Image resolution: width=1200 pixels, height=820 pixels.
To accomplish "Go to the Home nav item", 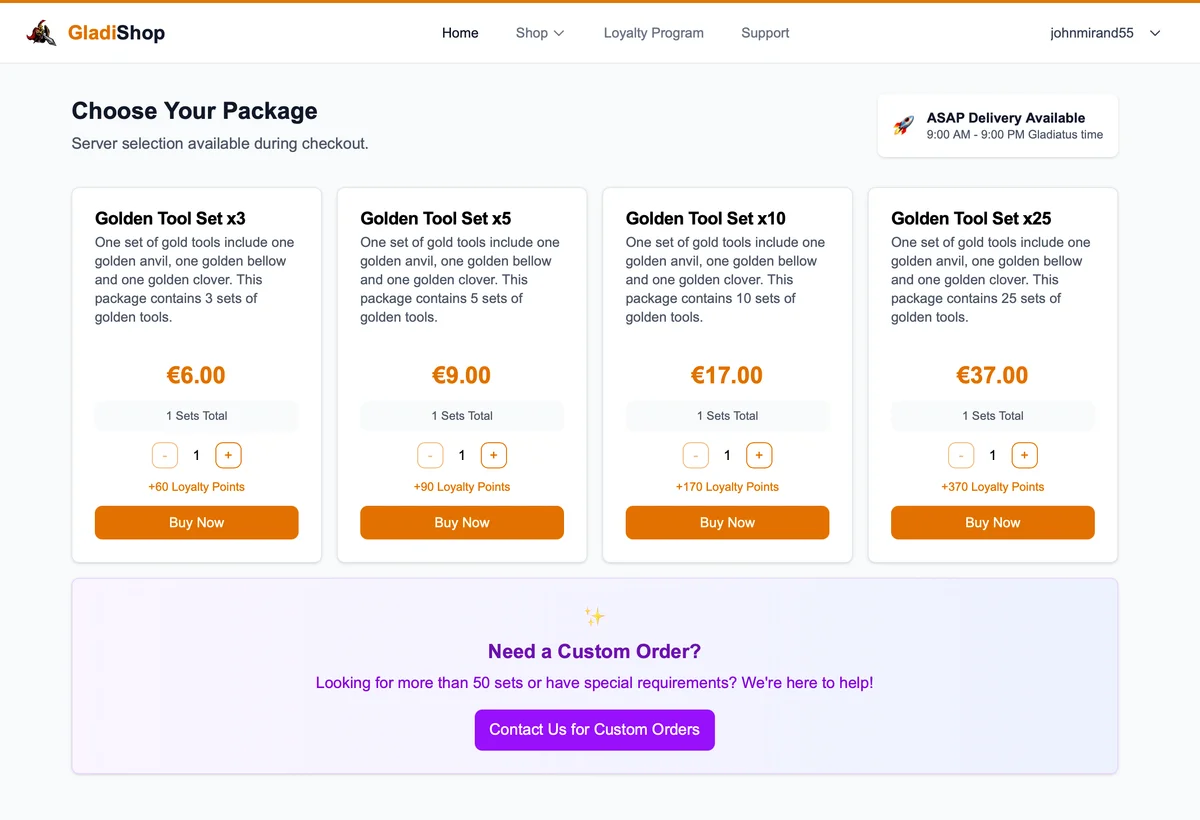I will pos(460,33).
